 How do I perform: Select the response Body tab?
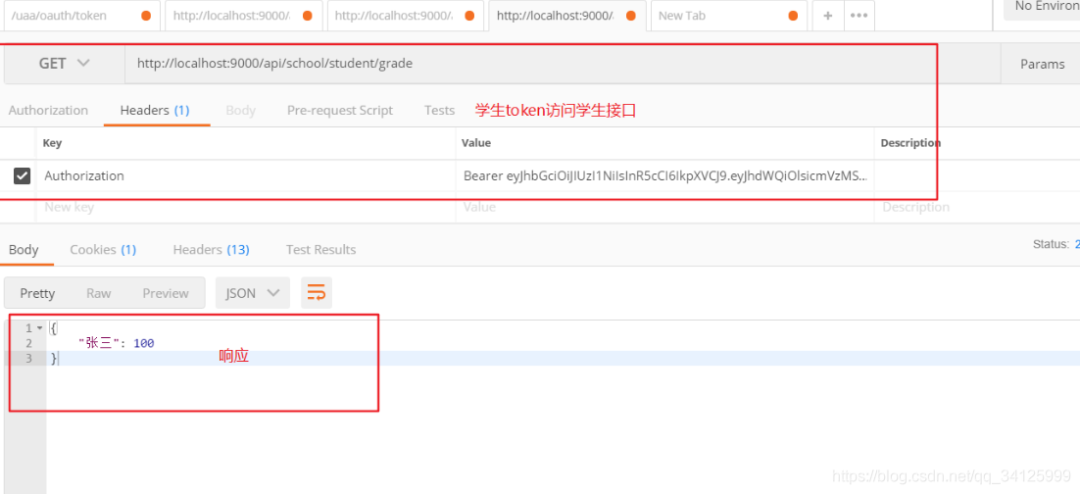[23, 249]
